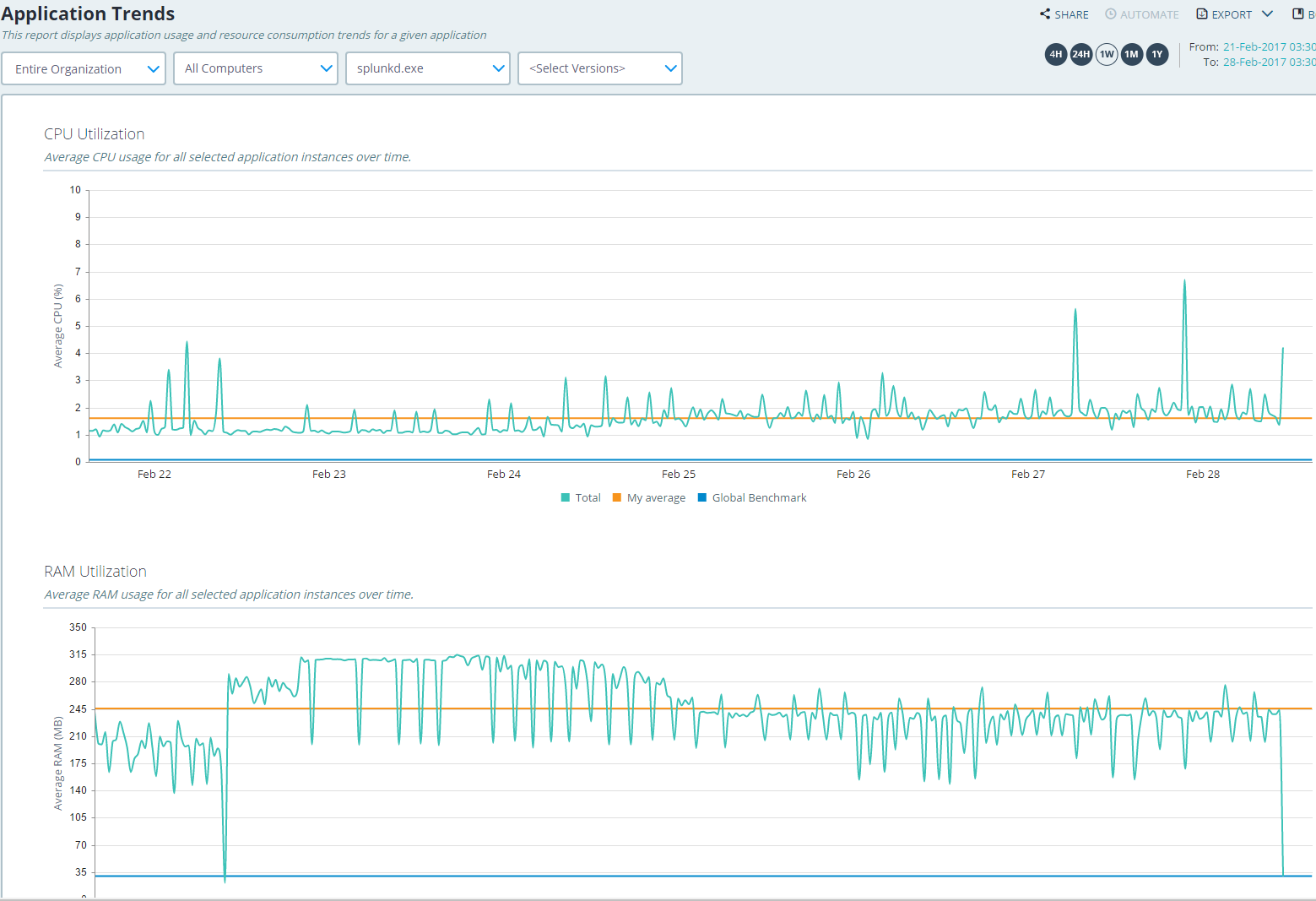Viewport: 1316px width, 901px height.
Task: Select the 24H time range
Action: (x=1081, y=54)
